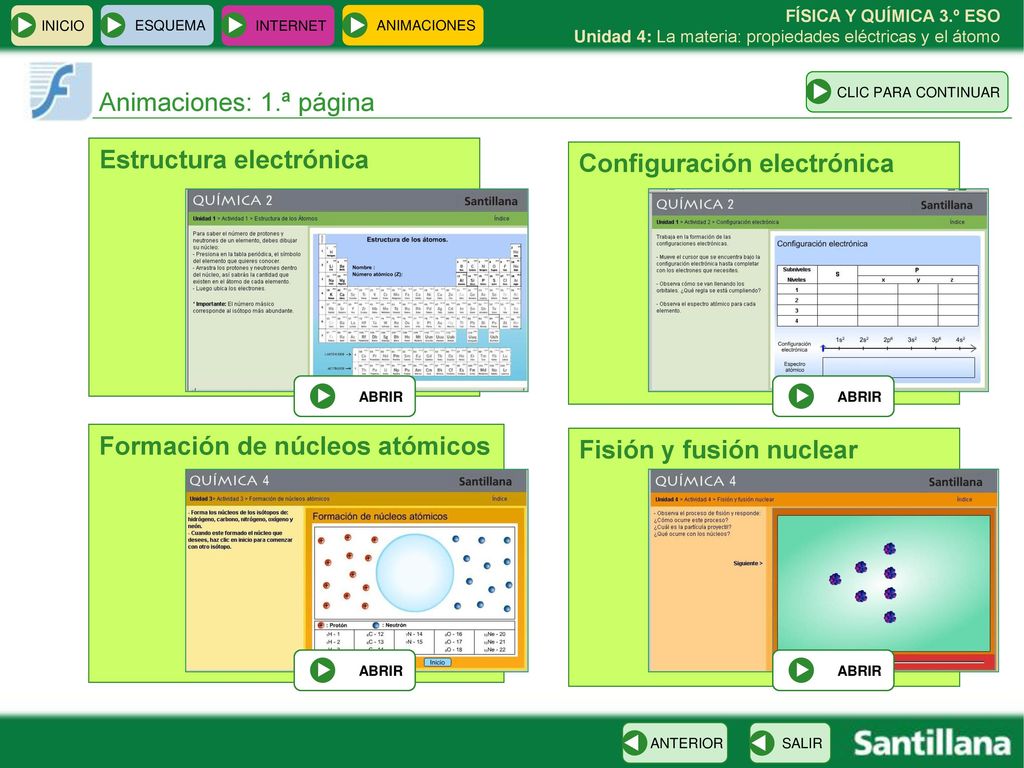Select the ANIMACIONES section
The image size is (1024, 768).
point(413,25)
